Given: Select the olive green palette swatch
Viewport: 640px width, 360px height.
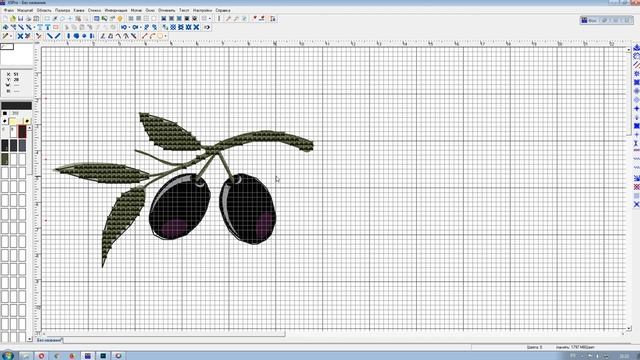Looking at the screenshot, I should point(5,159).
